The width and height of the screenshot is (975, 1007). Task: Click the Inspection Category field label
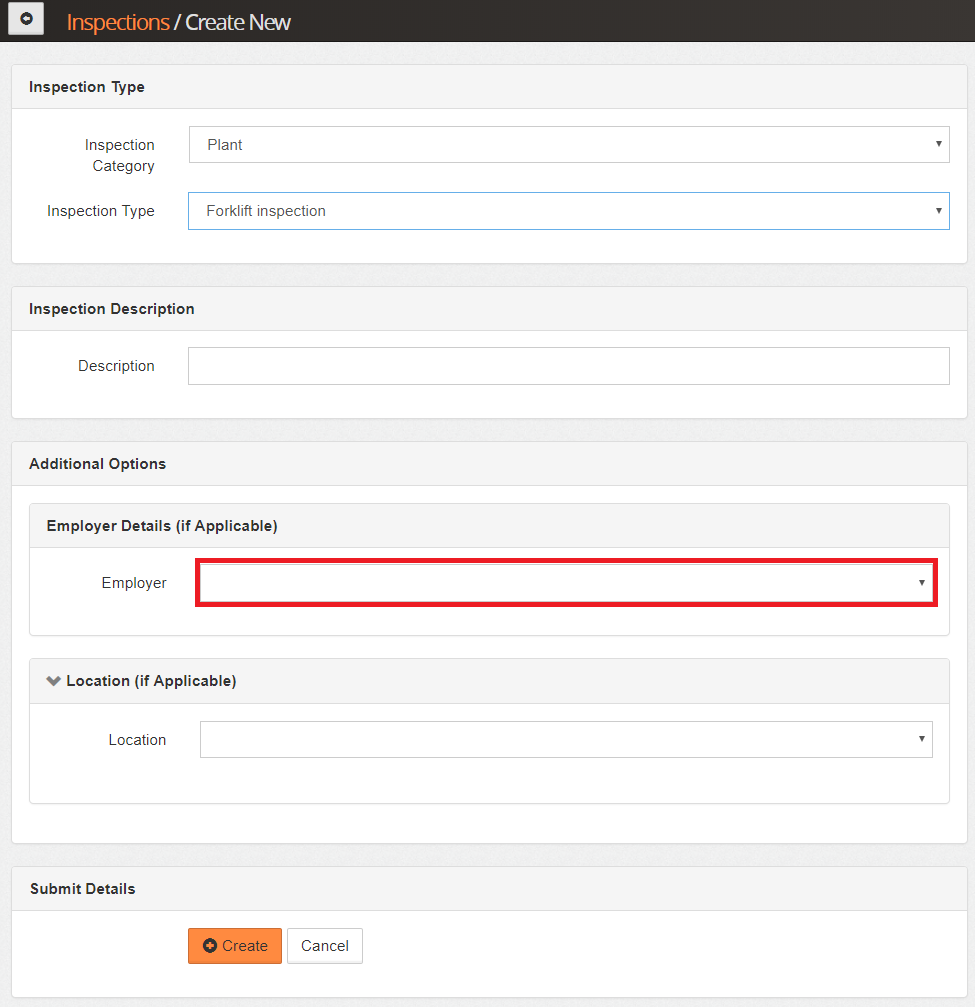click(121, 155)
